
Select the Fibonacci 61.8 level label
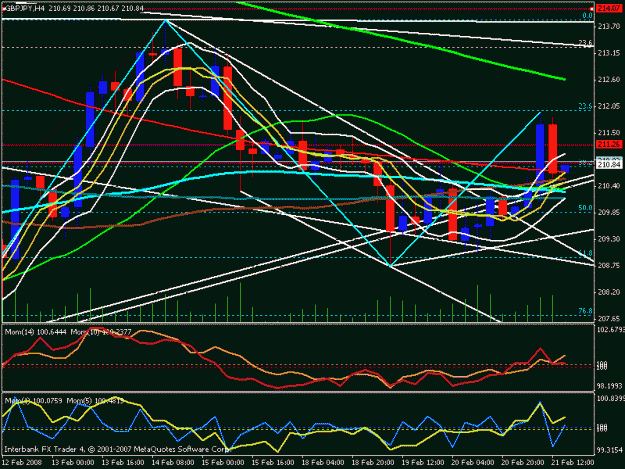tap(585, 253)
